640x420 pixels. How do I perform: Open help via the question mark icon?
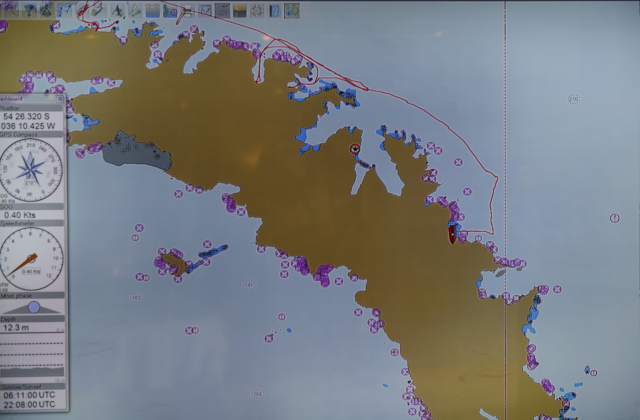pyautogui.click(x=274, y=11)
